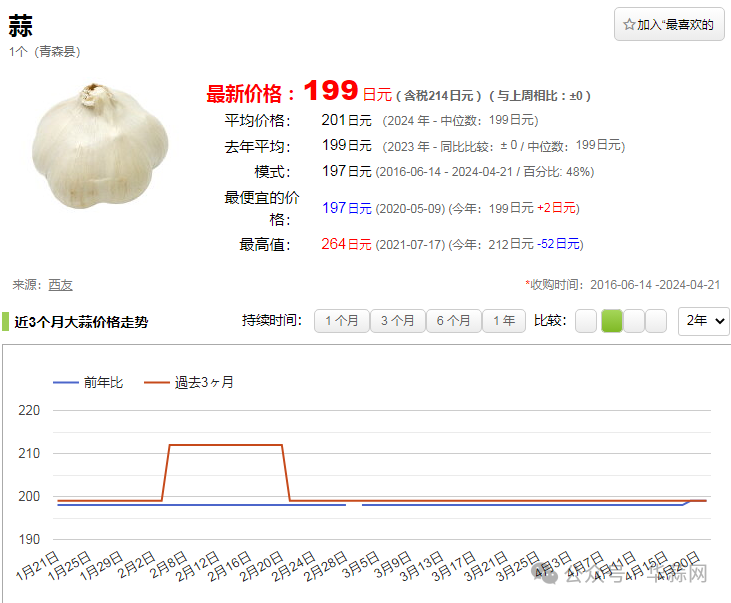This screenshot has width=731, height=603.
Task: Toggle the green comparison box
Action: click(x=612, y=321)
